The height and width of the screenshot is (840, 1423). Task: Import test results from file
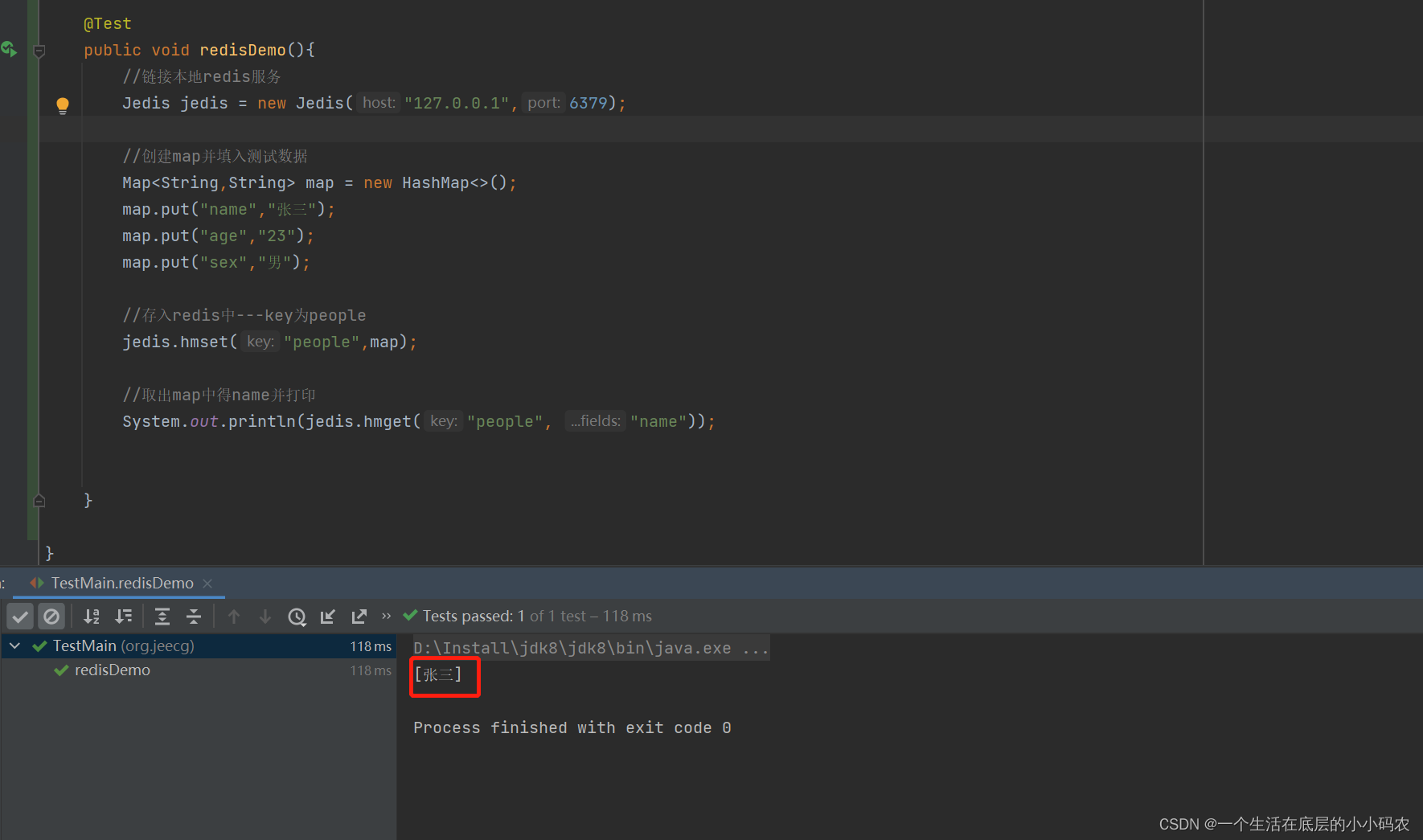[327, 616]
